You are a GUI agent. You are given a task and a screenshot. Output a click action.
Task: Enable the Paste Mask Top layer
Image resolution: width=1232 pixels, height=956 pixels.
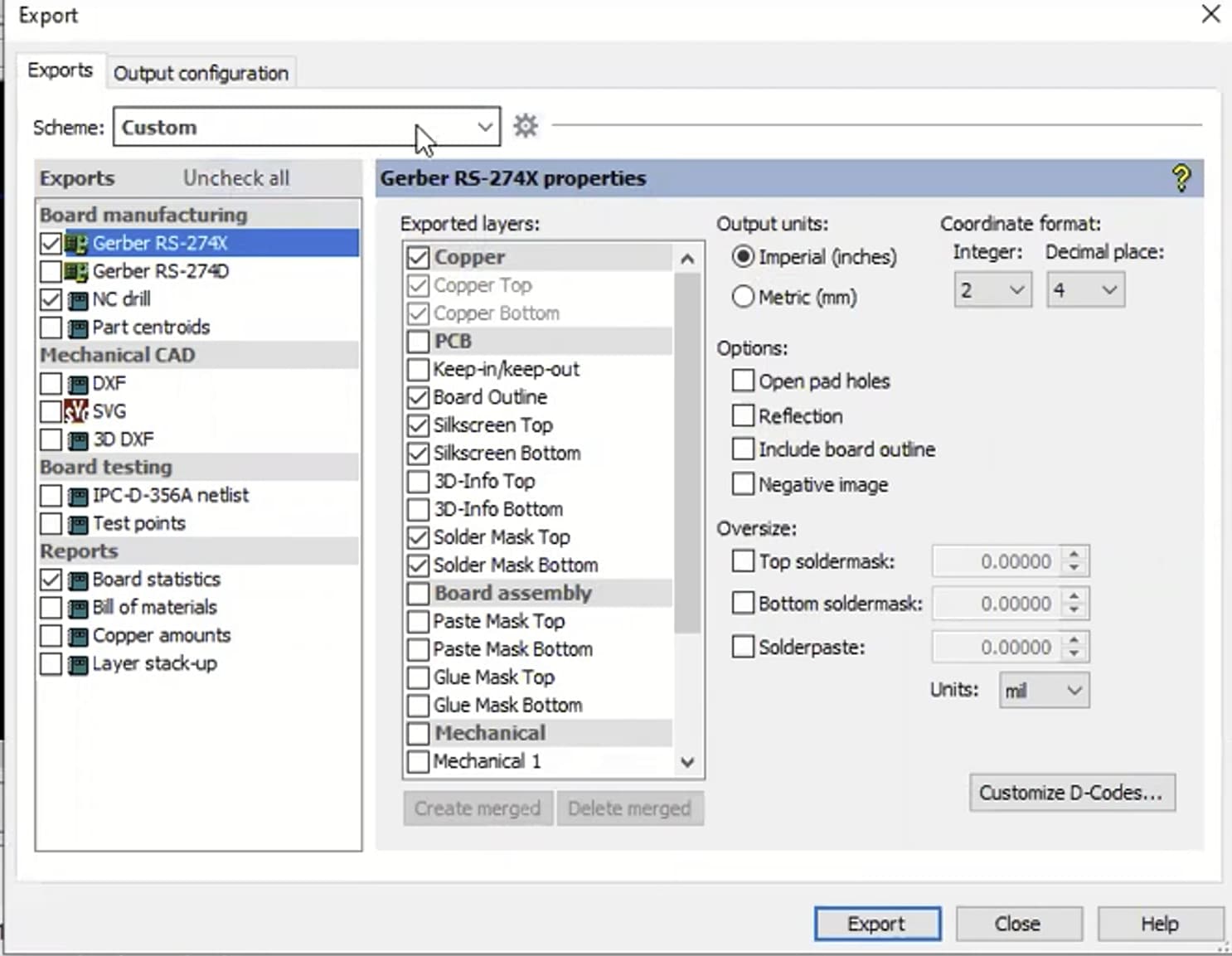click(x=419, y=621)
